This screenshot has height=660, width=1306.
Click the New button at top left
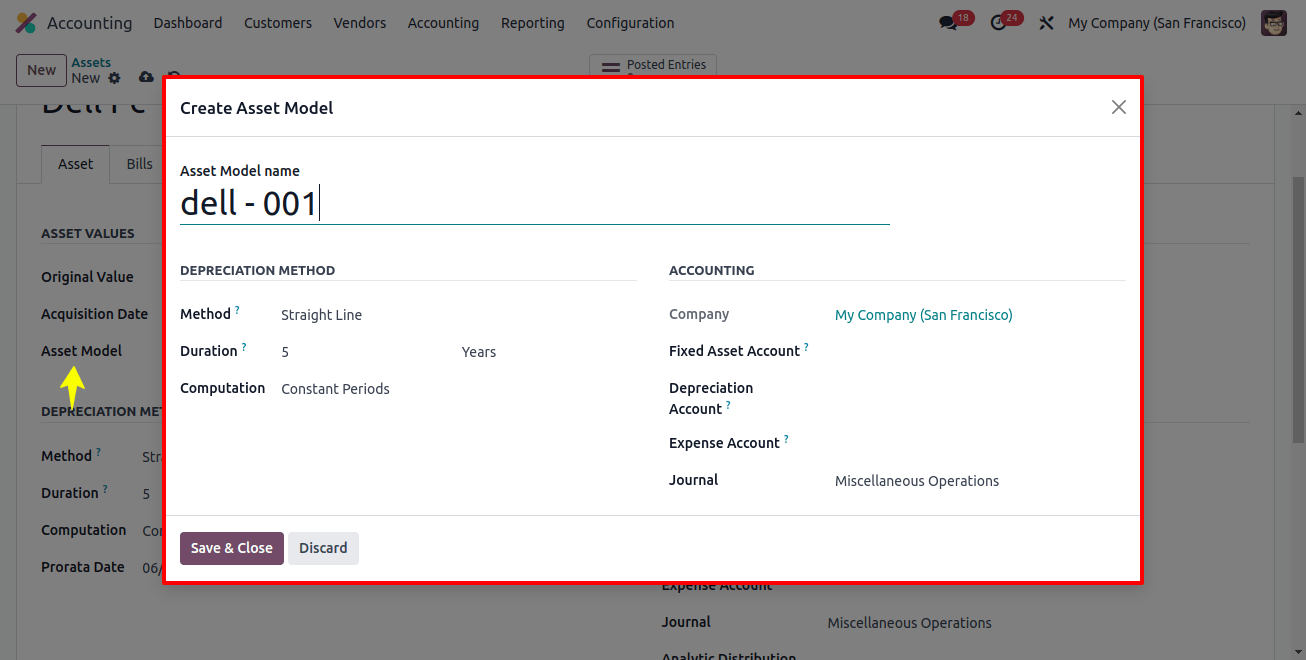pos(41,70)
